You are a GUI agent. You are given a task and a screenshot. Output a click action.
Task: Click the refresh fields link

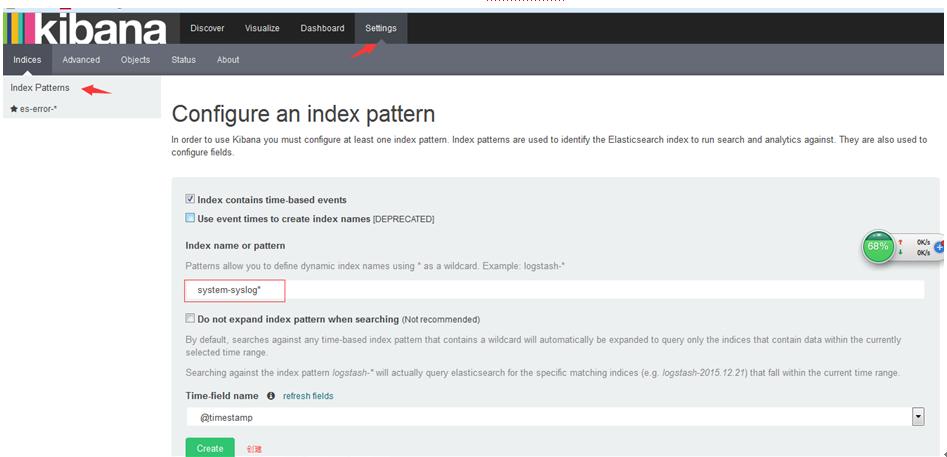coord(308,396)
